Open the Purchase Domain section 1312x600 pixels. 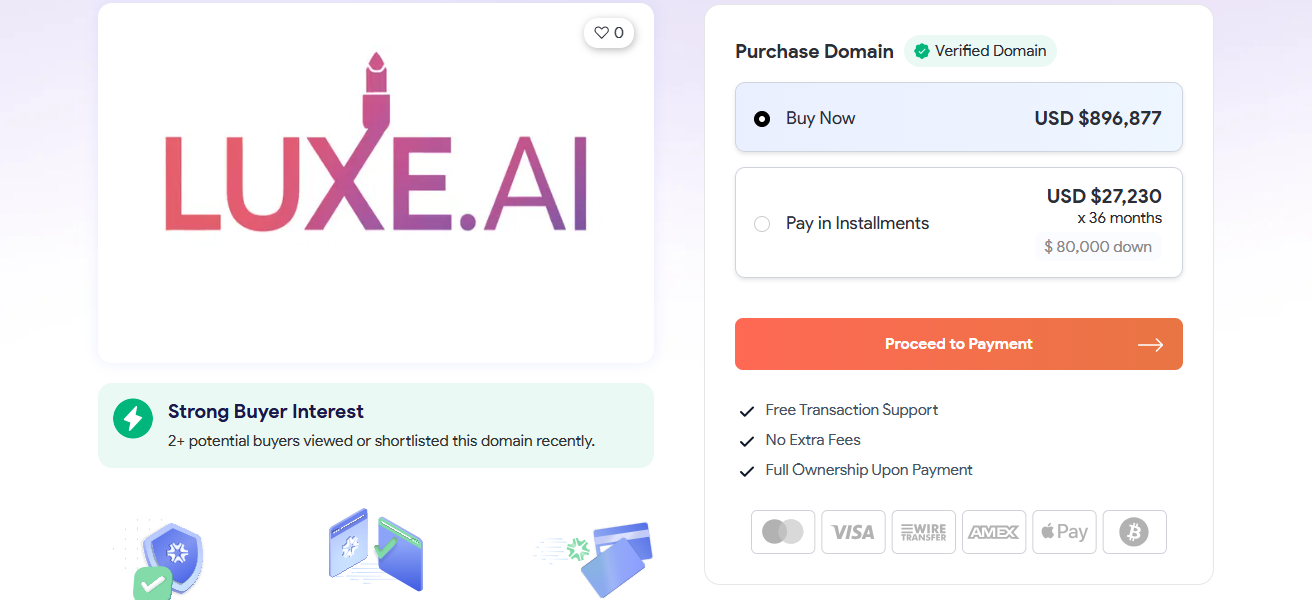click(x=814, y=51)
